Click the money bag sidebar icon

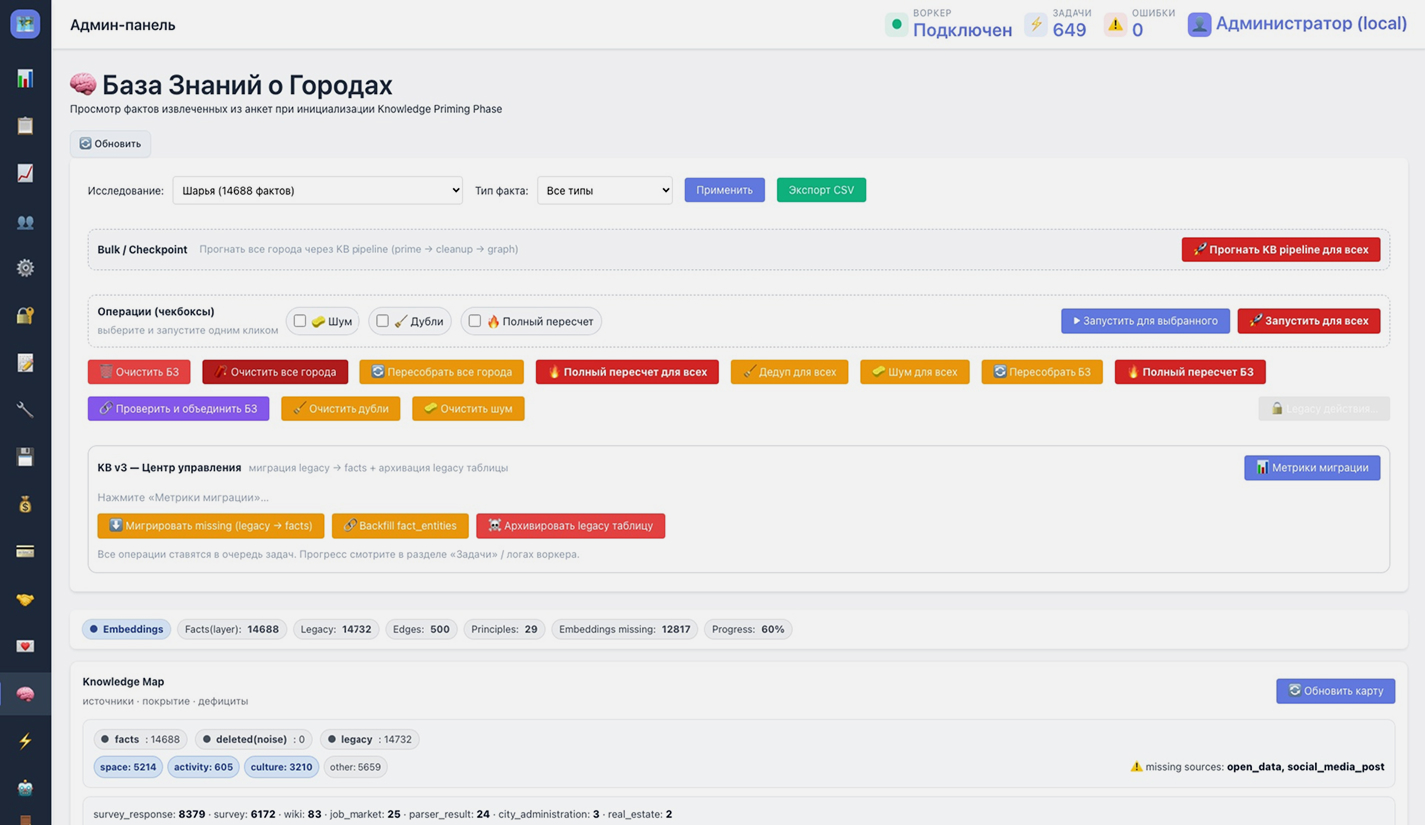click(25, 504)
